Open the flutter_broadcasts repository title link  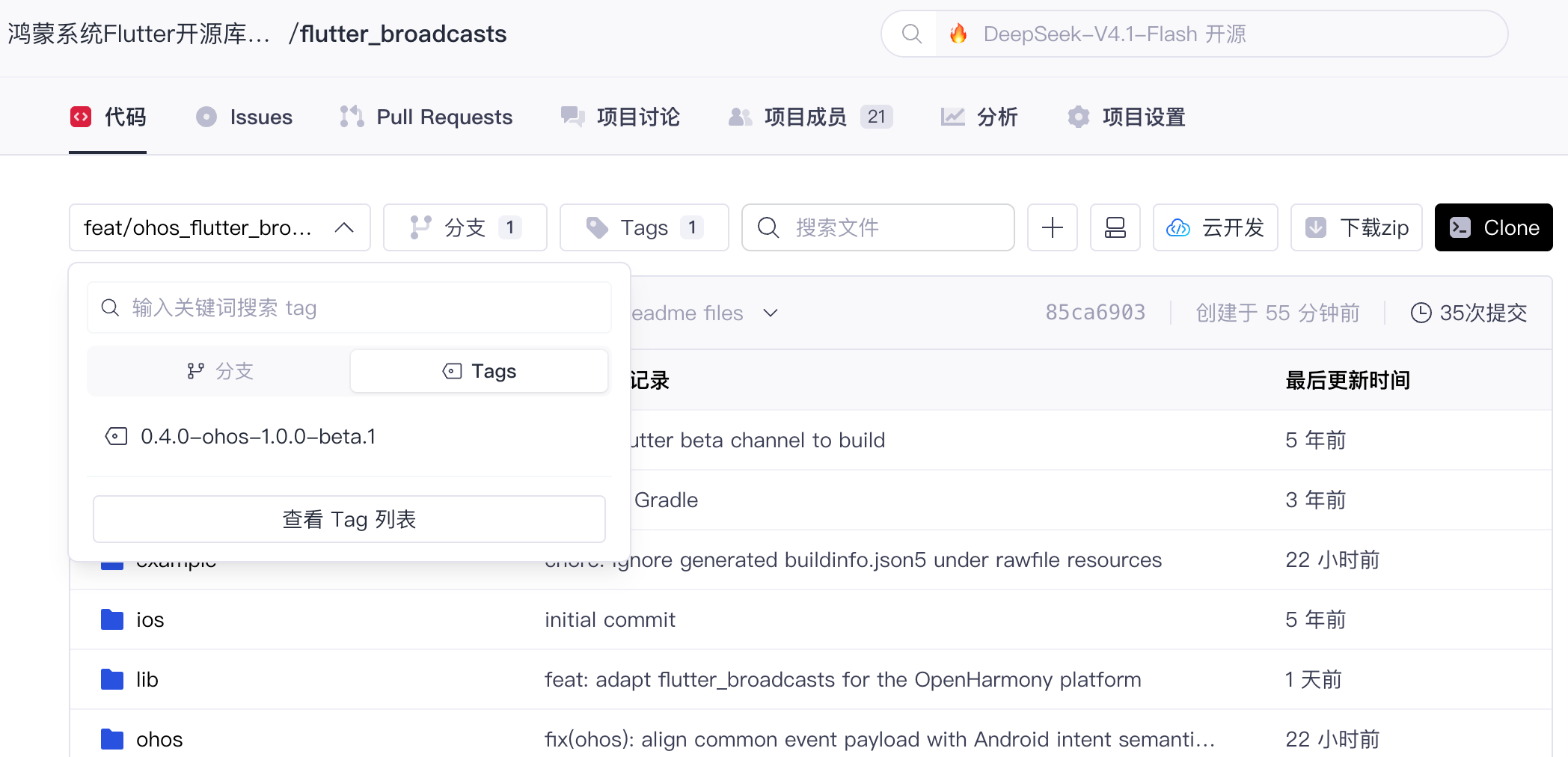pos(403,34)
